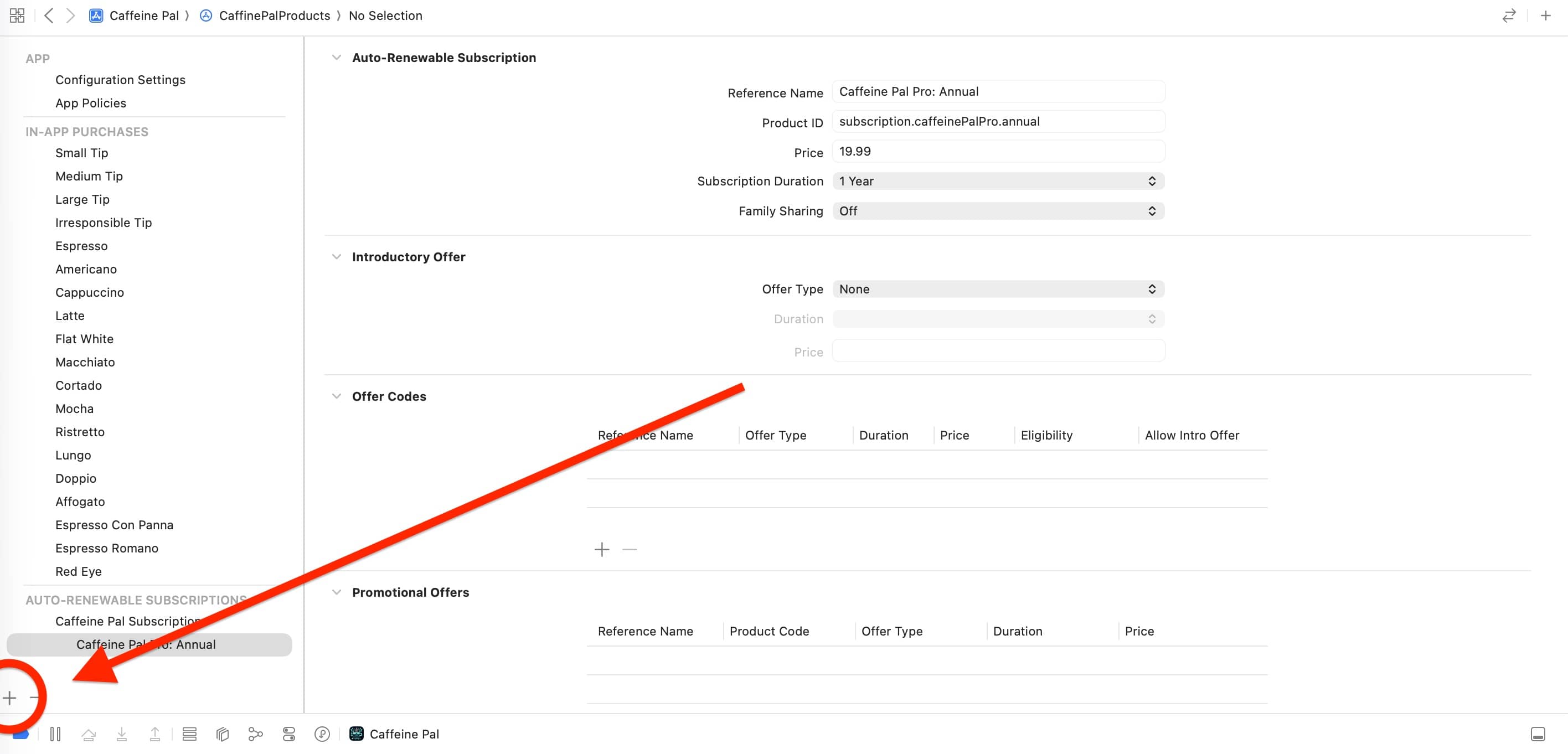Click the Caffeine Pal project icon in breadcrumb
Image resolution: width=1568 pixels, height=754 pixels.
tap(96, 15)
